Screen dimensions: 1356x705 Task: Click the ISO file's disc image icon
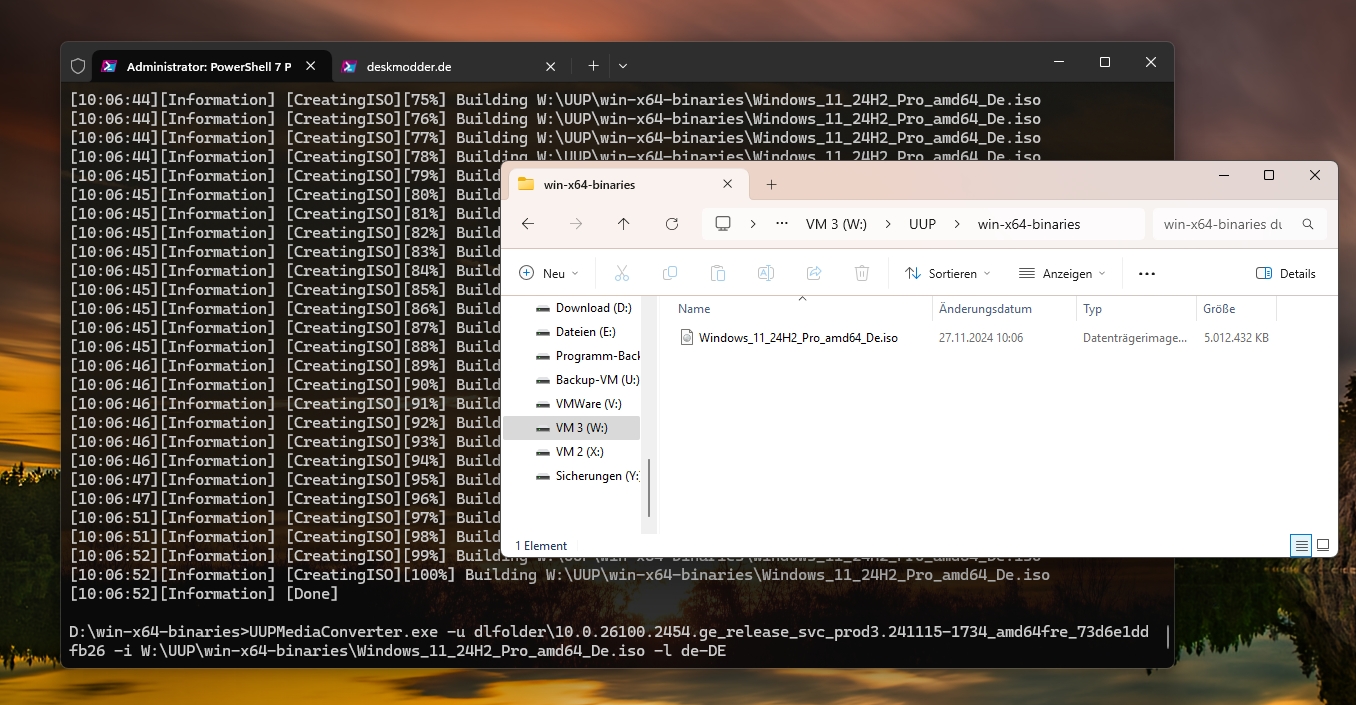(686, 338)
